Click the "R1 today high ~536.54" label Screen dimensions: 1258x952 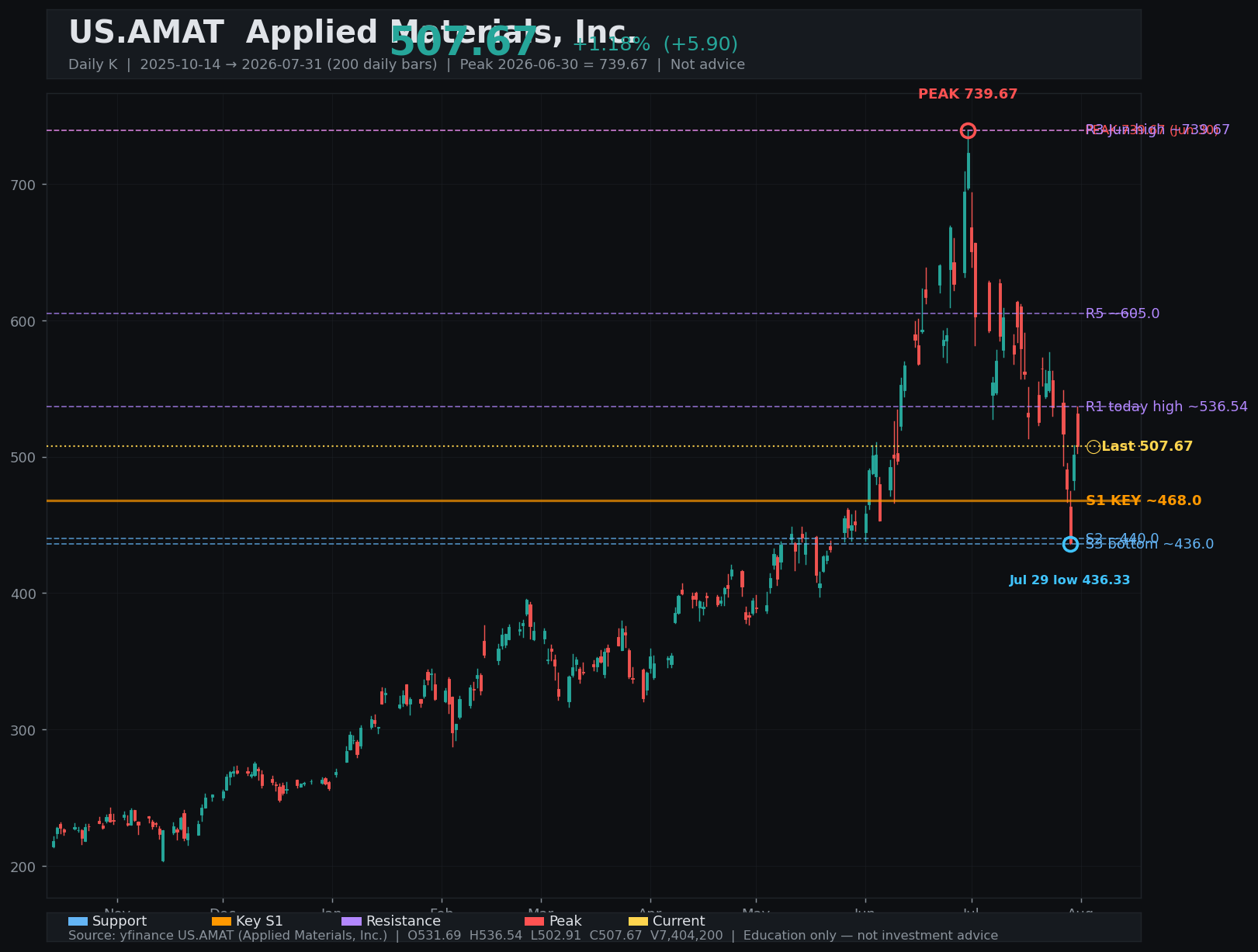click(1166, 407)
